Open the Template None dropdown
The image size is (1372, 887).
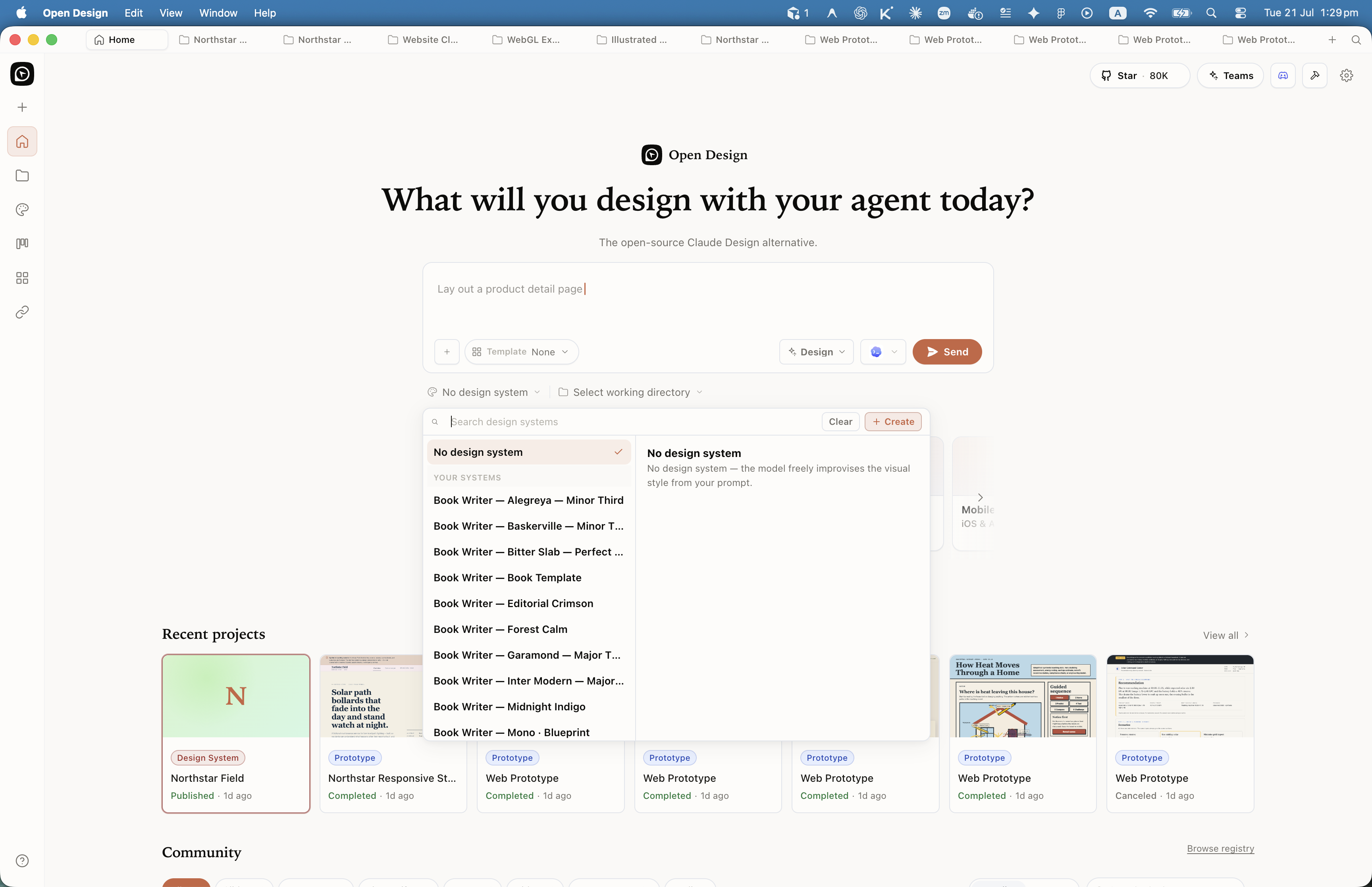point(521,352)
